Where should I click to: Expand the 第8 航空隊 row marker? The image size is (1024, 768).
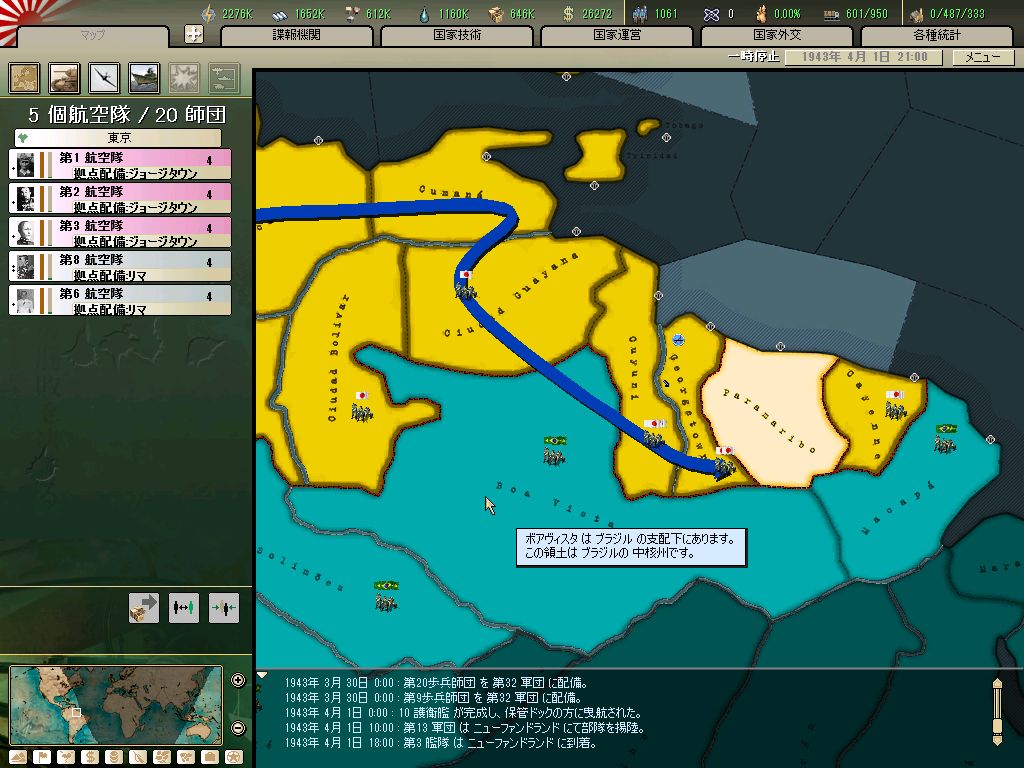(13, 268)
